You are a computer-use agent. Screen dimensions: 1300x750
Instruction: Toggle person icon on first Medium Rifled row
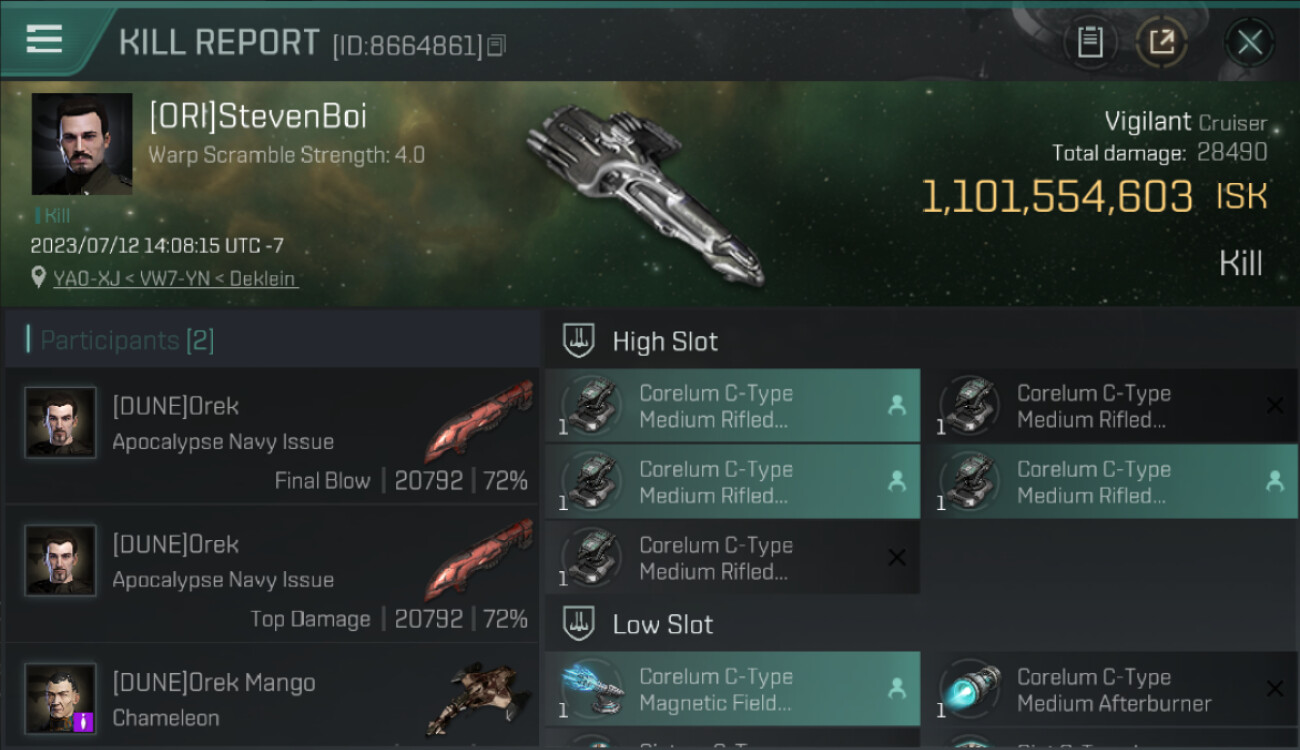[x=897, y=405]
